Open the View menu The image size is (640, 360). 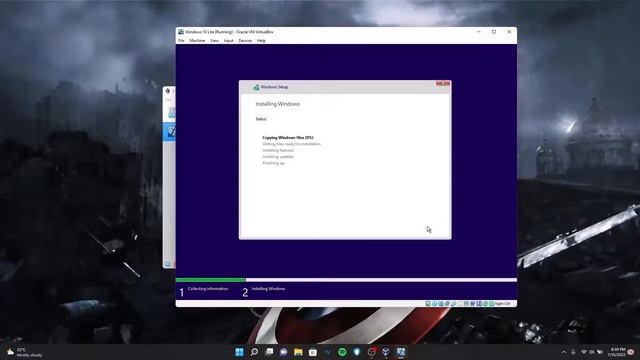click(214, 41)
